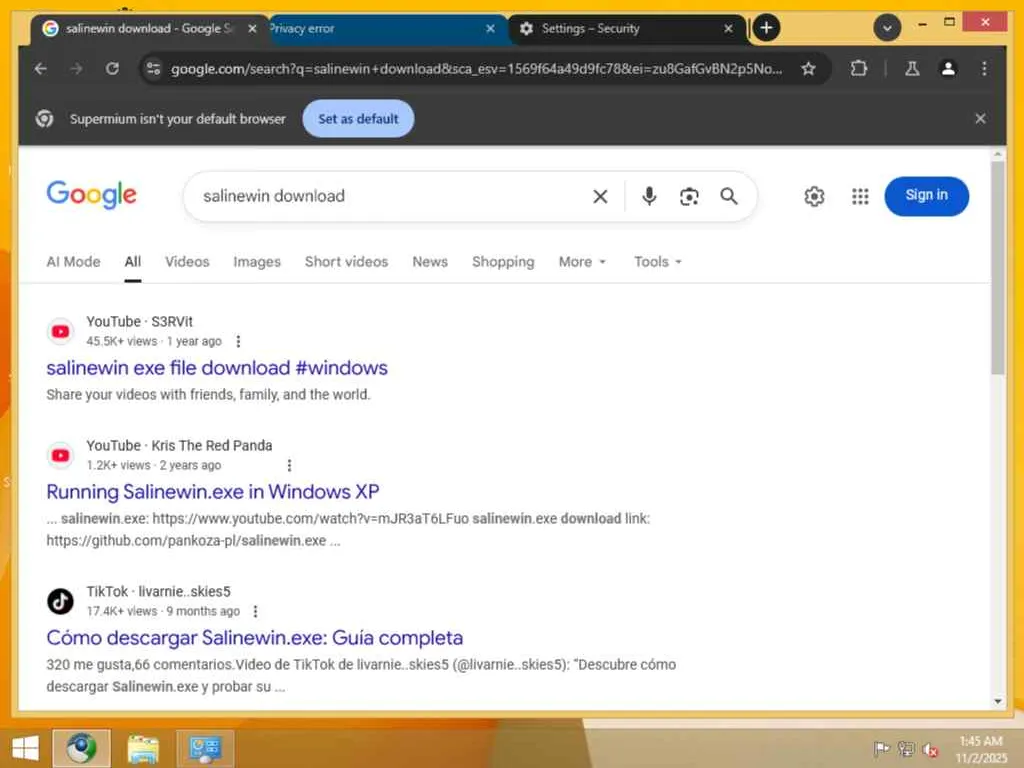Open the Short videos tab
Screen dimensions: 1024x768
346,262
